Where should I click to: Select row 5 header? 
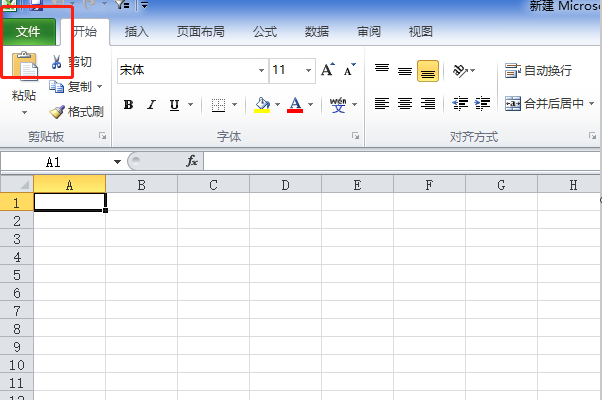click(x=17, y=275)
